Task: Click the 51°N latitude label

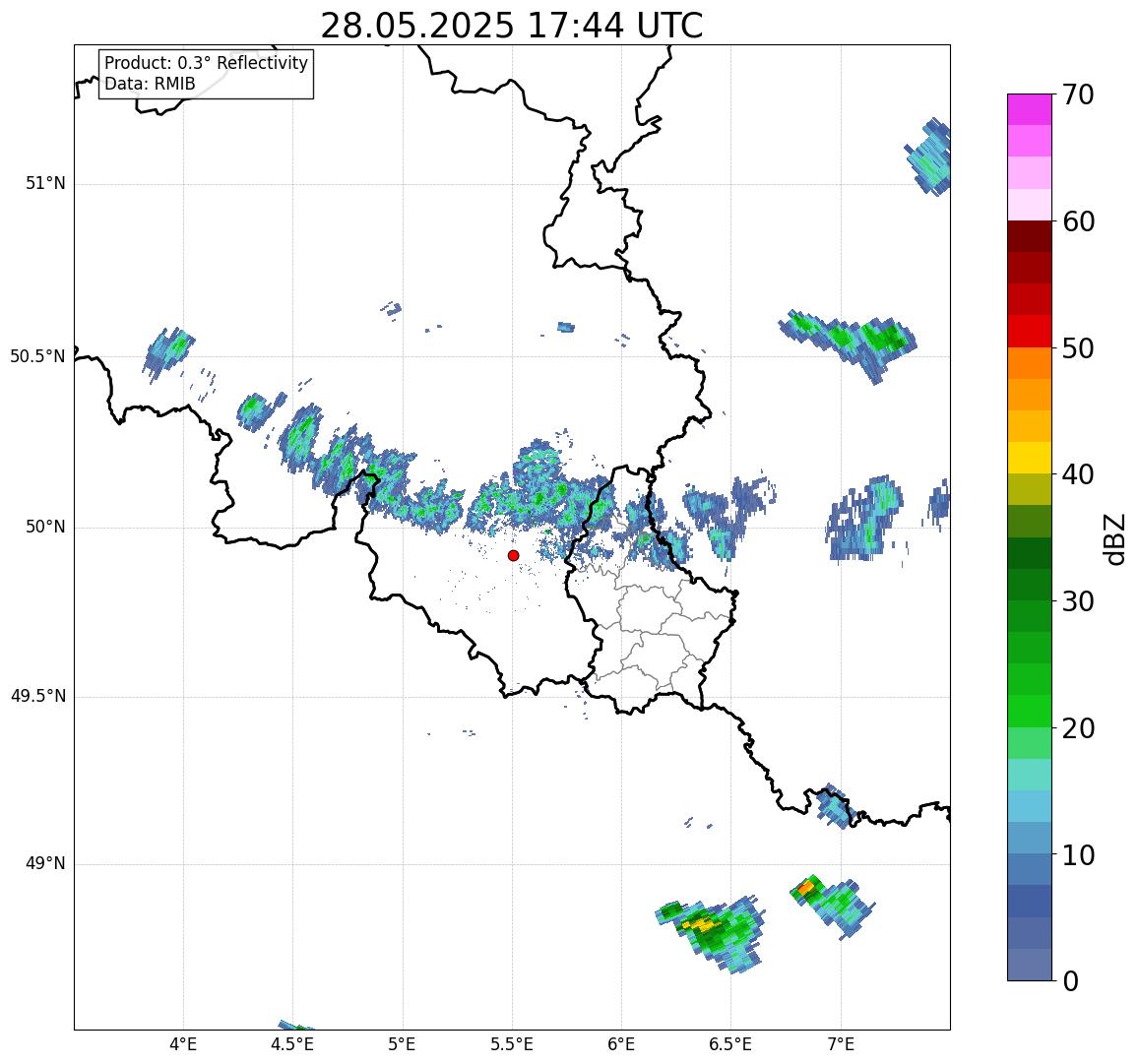Action: point(45,184)
